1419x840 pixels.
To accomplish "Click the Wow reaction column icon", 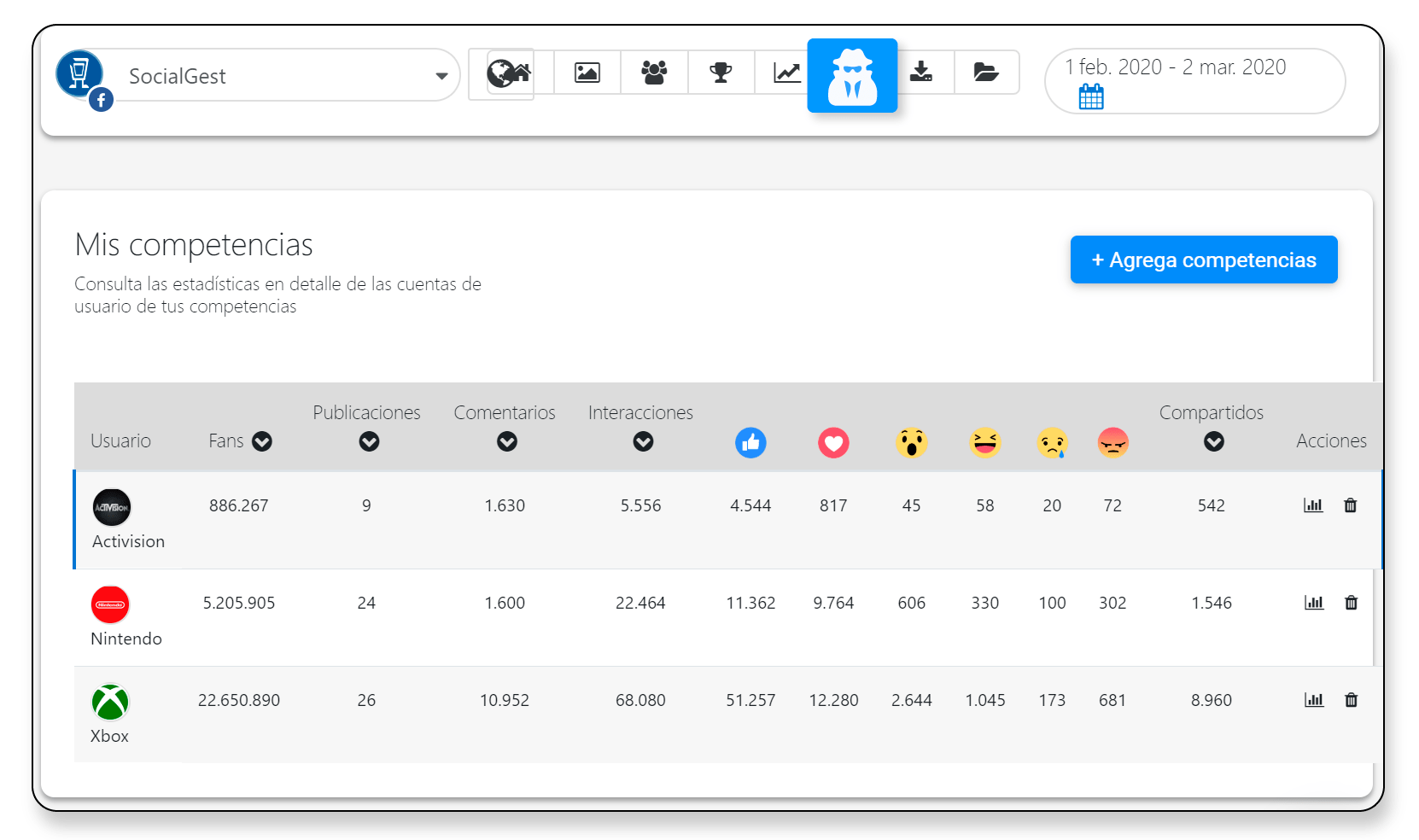I will pyautogui.click(x=912, y=442).
